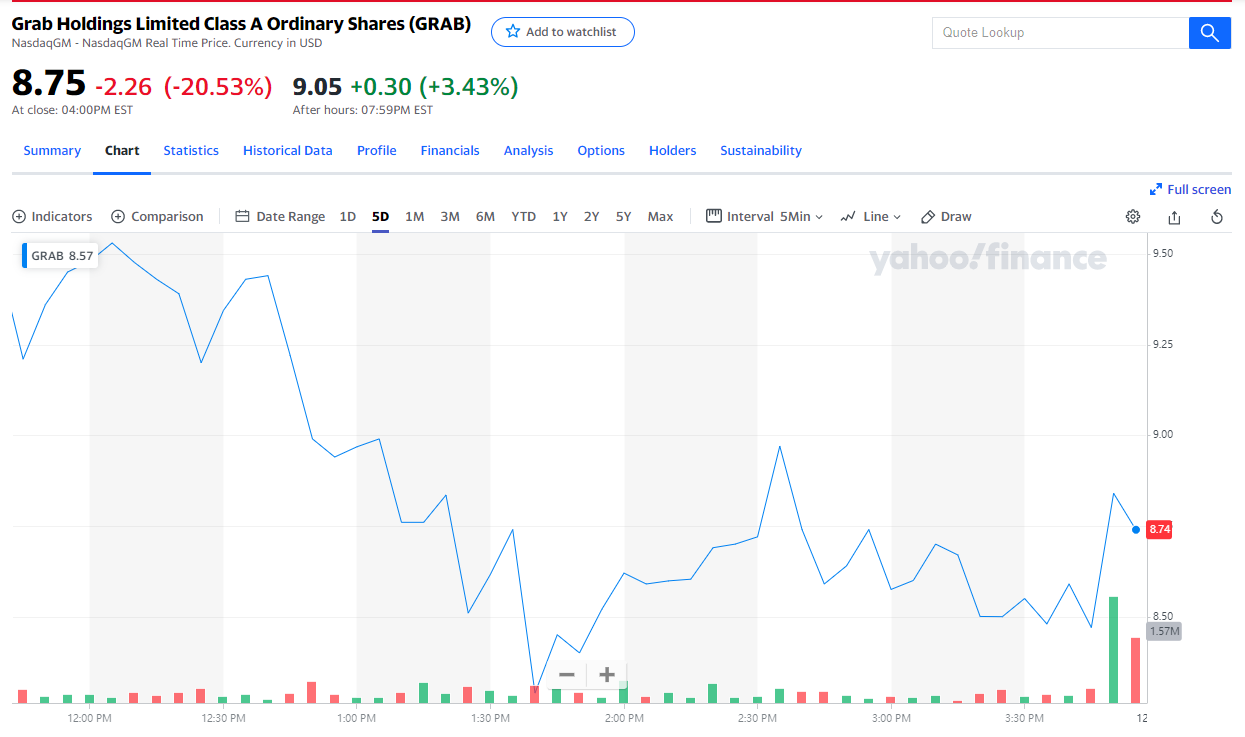
Task: Select the 5Y range
Action: pyautogui.click(x=623, y=217)
